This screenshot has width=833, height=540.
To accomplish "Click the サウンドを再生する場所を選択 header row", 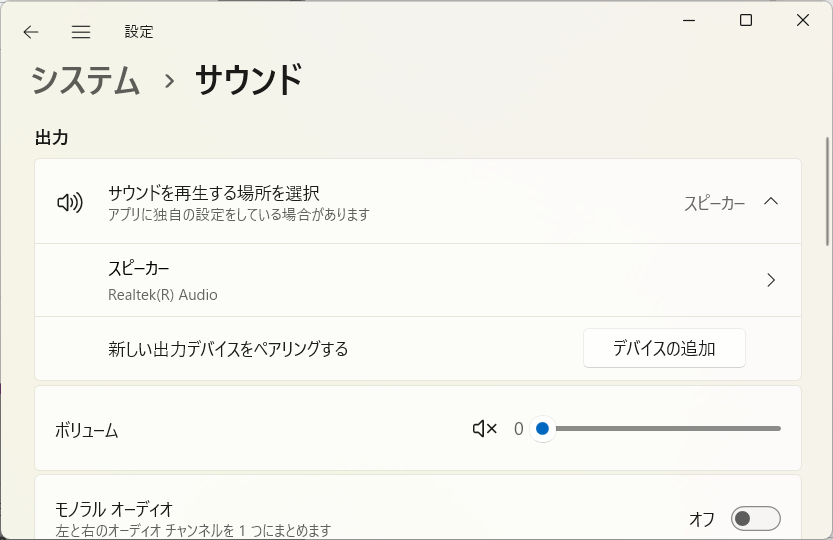I will 418,201.
